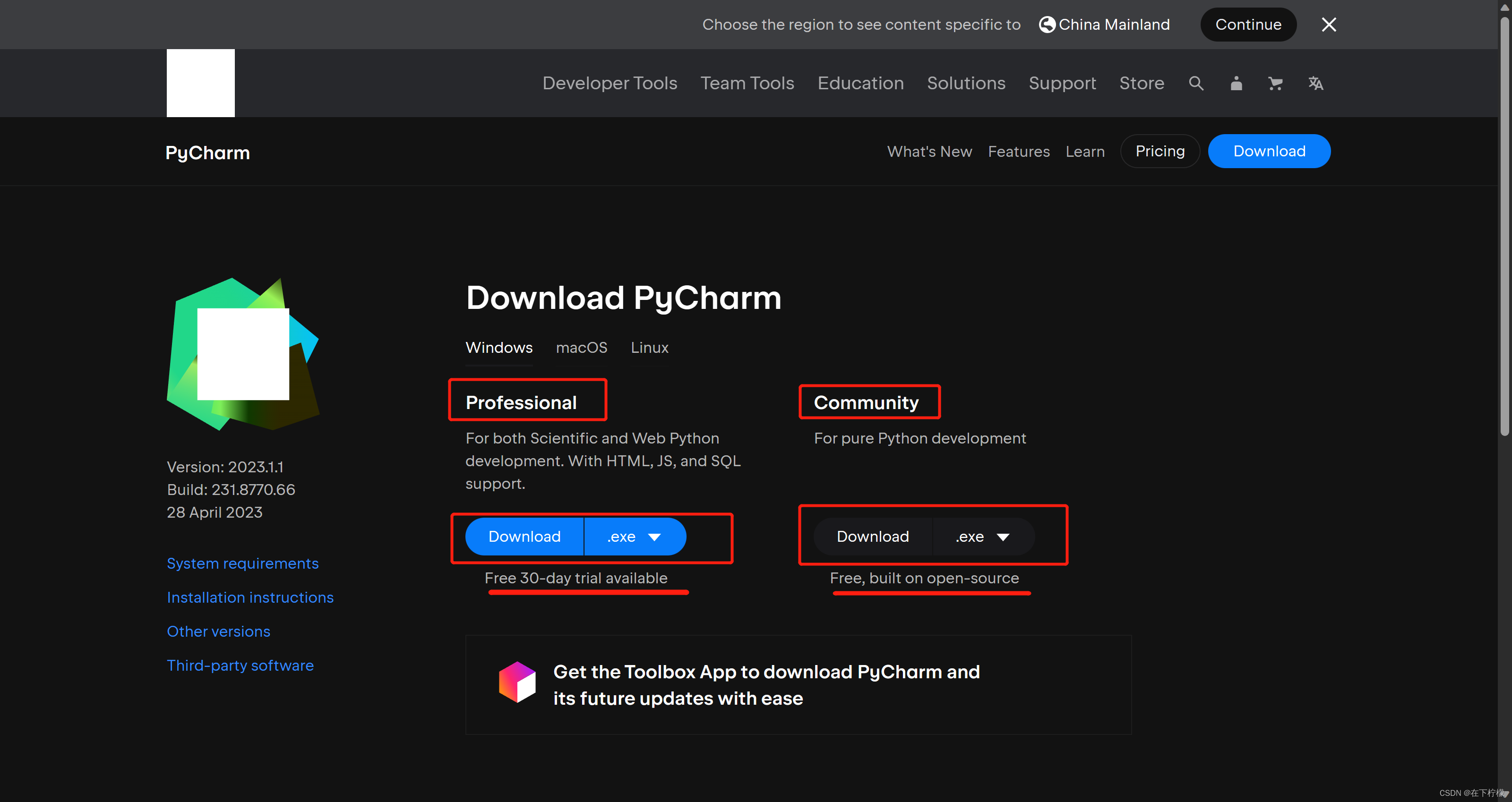Expand the Professional .exe format dropdown
Screen dimensions: 1512x802
tap(654, 537)
